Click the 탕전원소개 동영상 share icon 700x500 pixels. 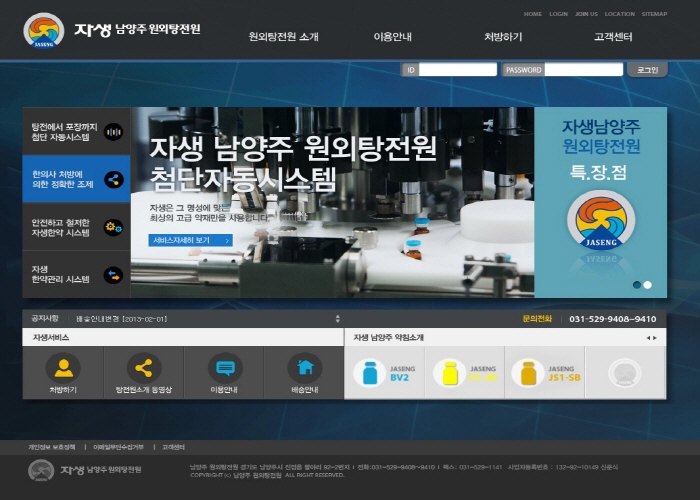point(144,368)
